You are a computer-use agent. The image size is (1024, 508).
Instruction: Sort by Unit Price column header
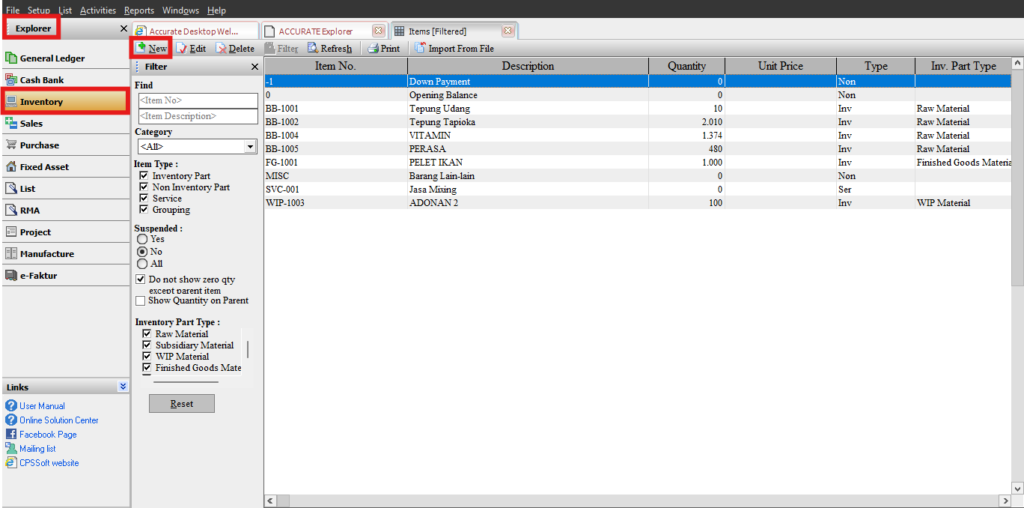point(780,66)
